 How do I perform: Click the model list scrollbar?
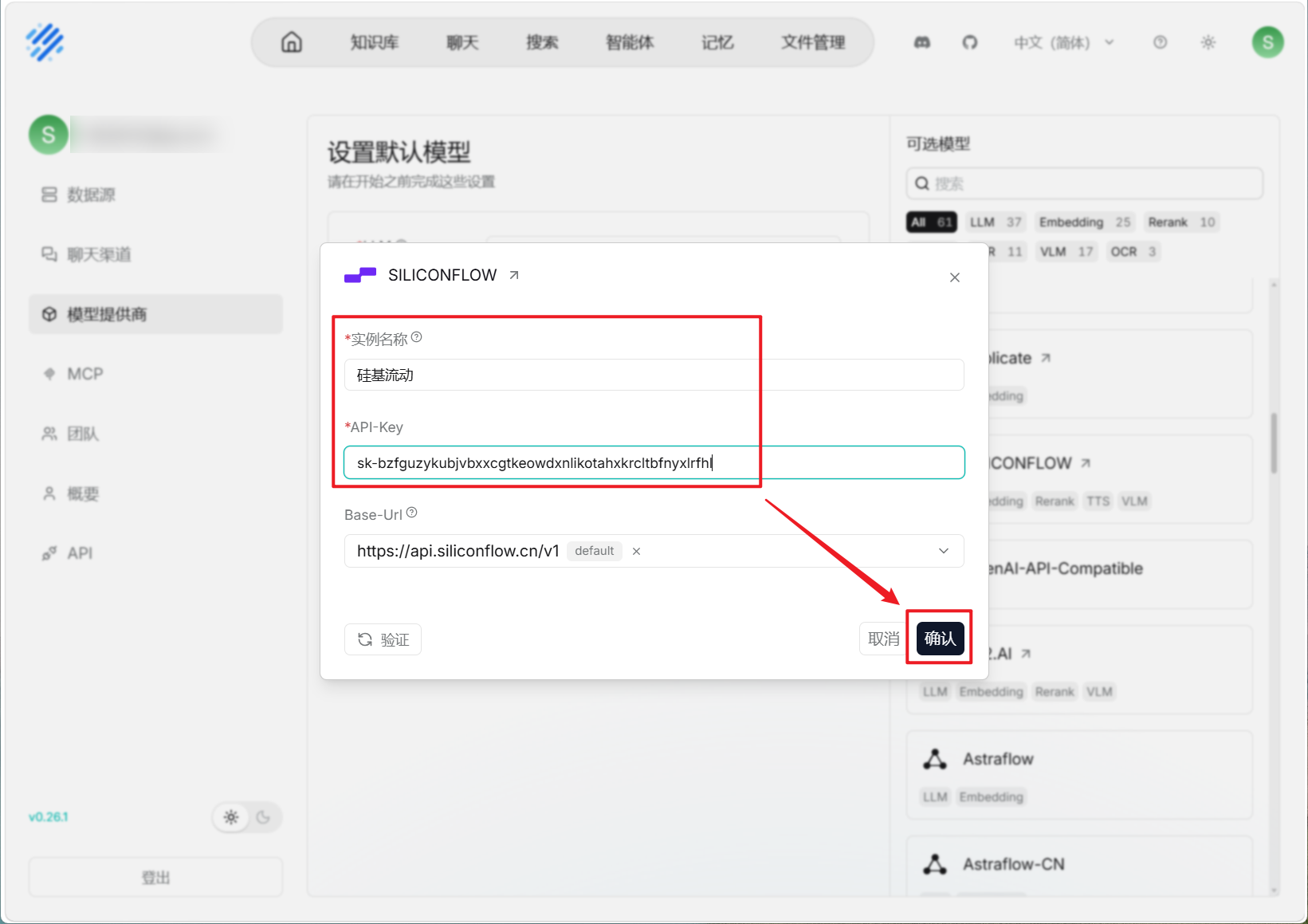pyautogui.click(x=1274, y=442)
